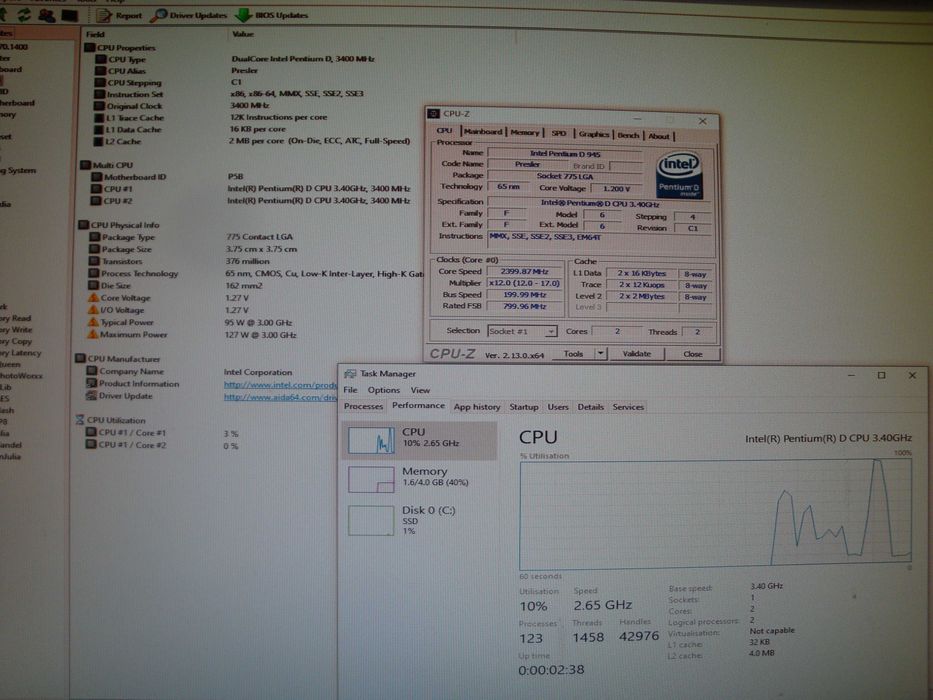The height and width of the screenshot is (700, 933).
Task: Open File menu in Task Manager
Action: click(x=350, y=390)
